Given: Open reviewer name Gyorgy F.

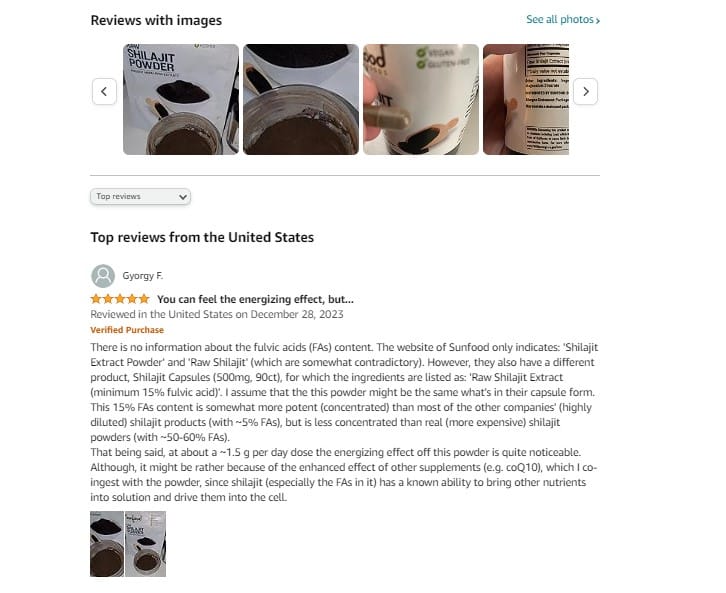Looking at the screenshot, I should [x=143, y=276].
